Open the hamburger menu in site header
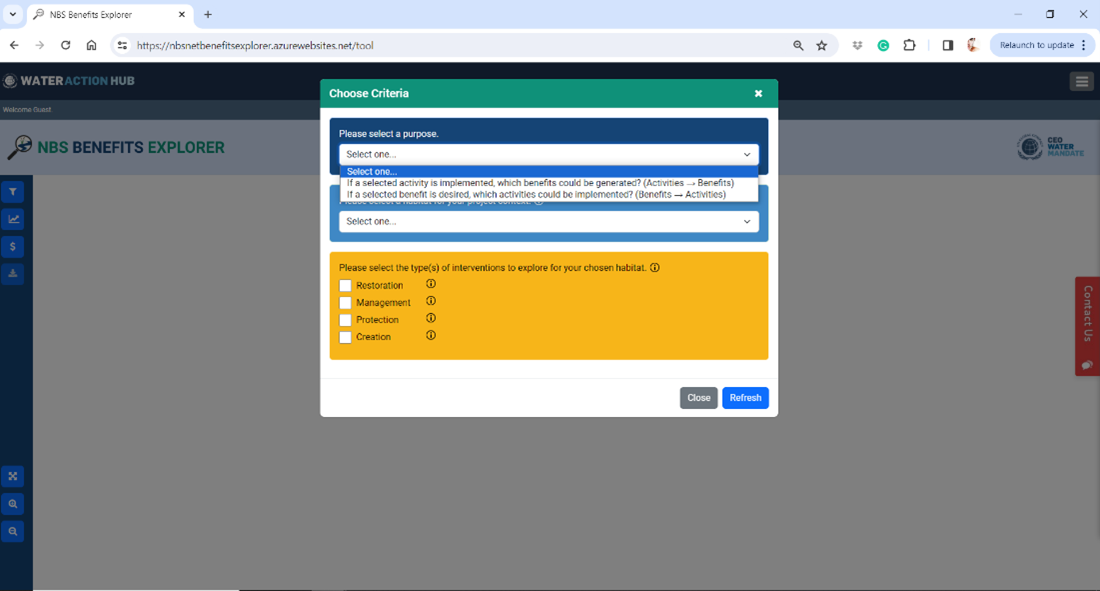The image size is (1100, 591). point(1081,81)
